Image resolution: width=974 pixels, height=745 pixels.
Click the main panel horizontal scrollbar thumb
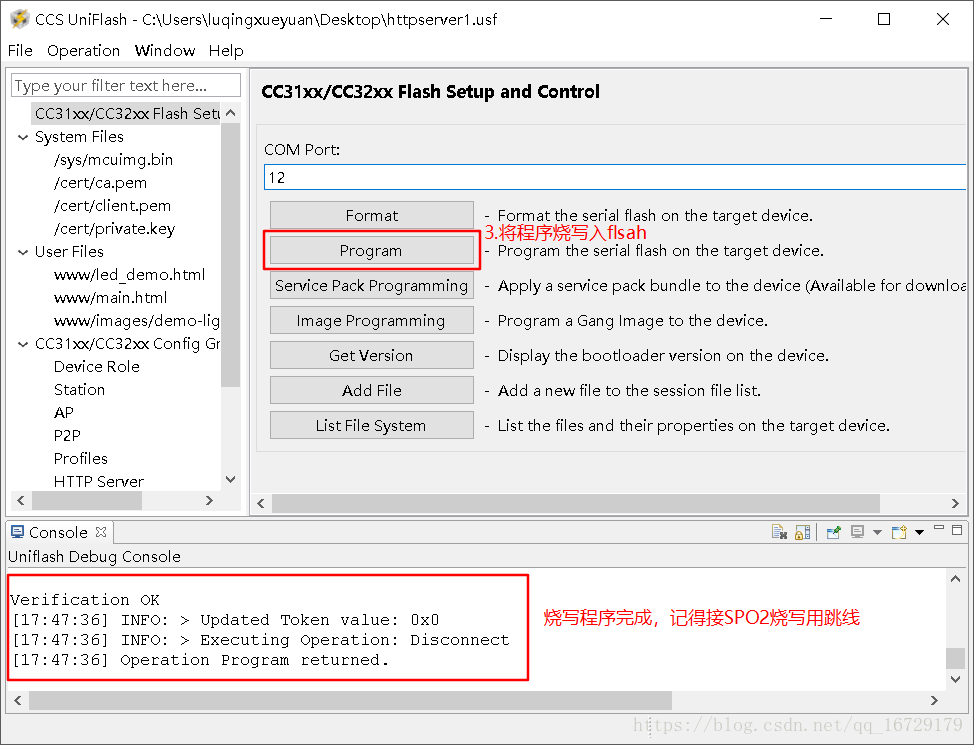[576, 503]
